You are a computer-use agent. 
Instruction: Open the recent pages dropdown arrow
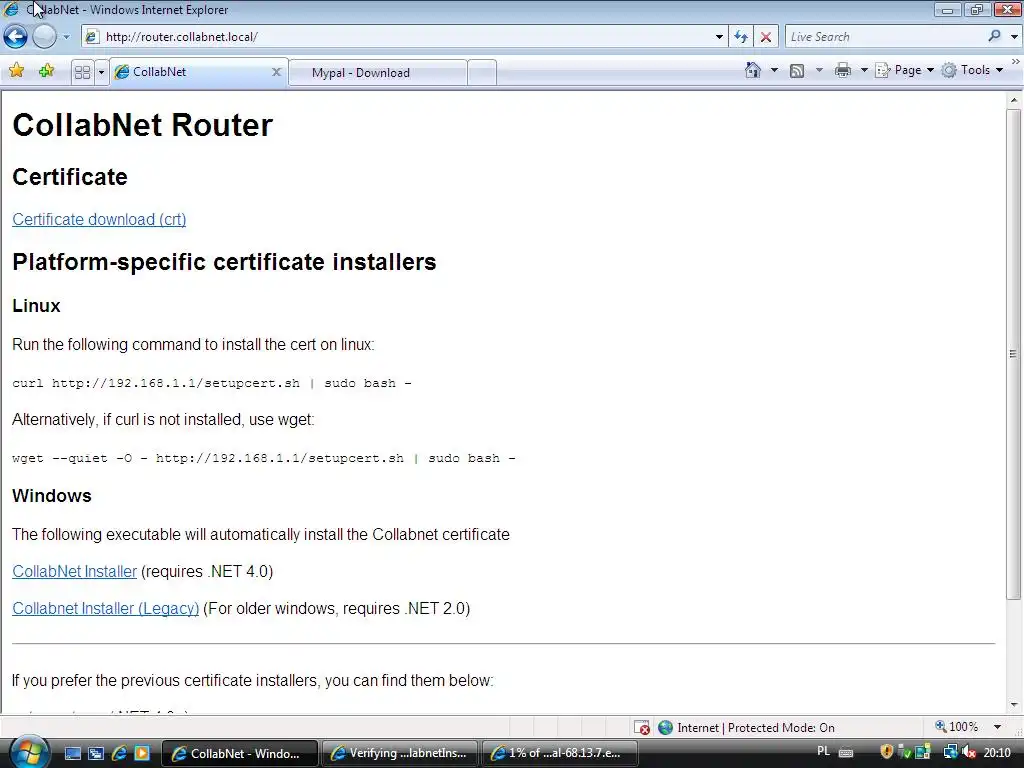[x=66, y=37]
